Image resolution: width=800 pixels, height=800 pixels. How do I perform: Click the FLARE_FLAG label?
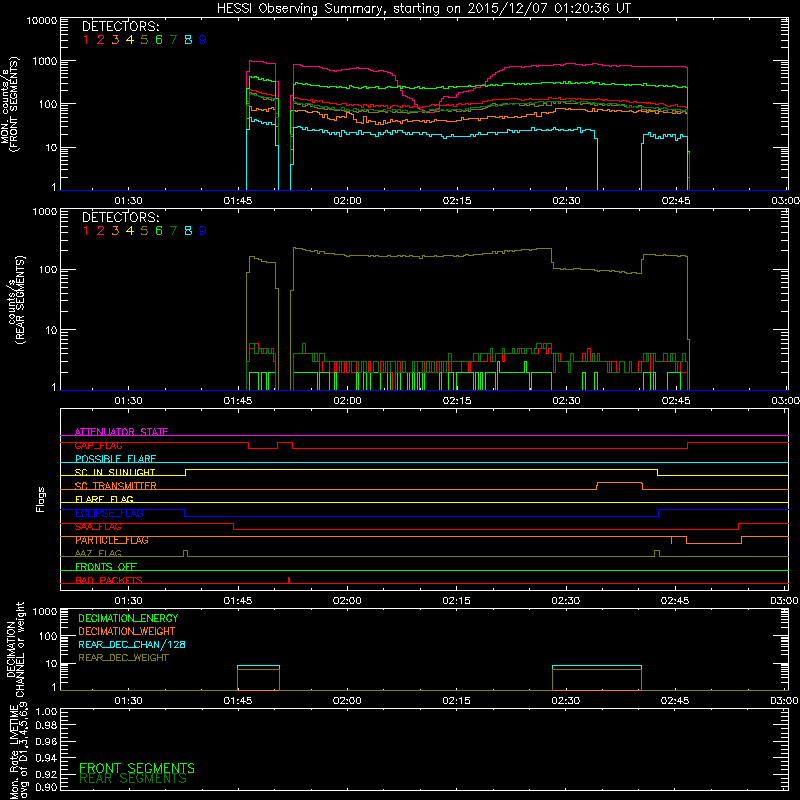point(104,499)
